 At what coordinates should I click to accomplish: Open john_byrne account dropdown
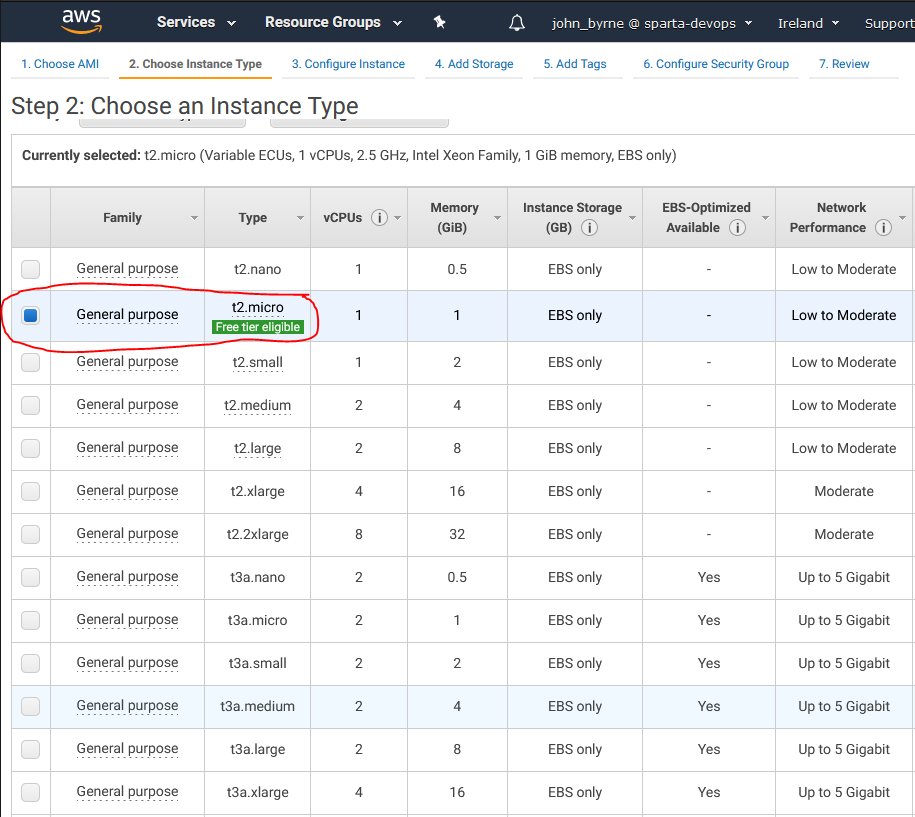point(652,23)
